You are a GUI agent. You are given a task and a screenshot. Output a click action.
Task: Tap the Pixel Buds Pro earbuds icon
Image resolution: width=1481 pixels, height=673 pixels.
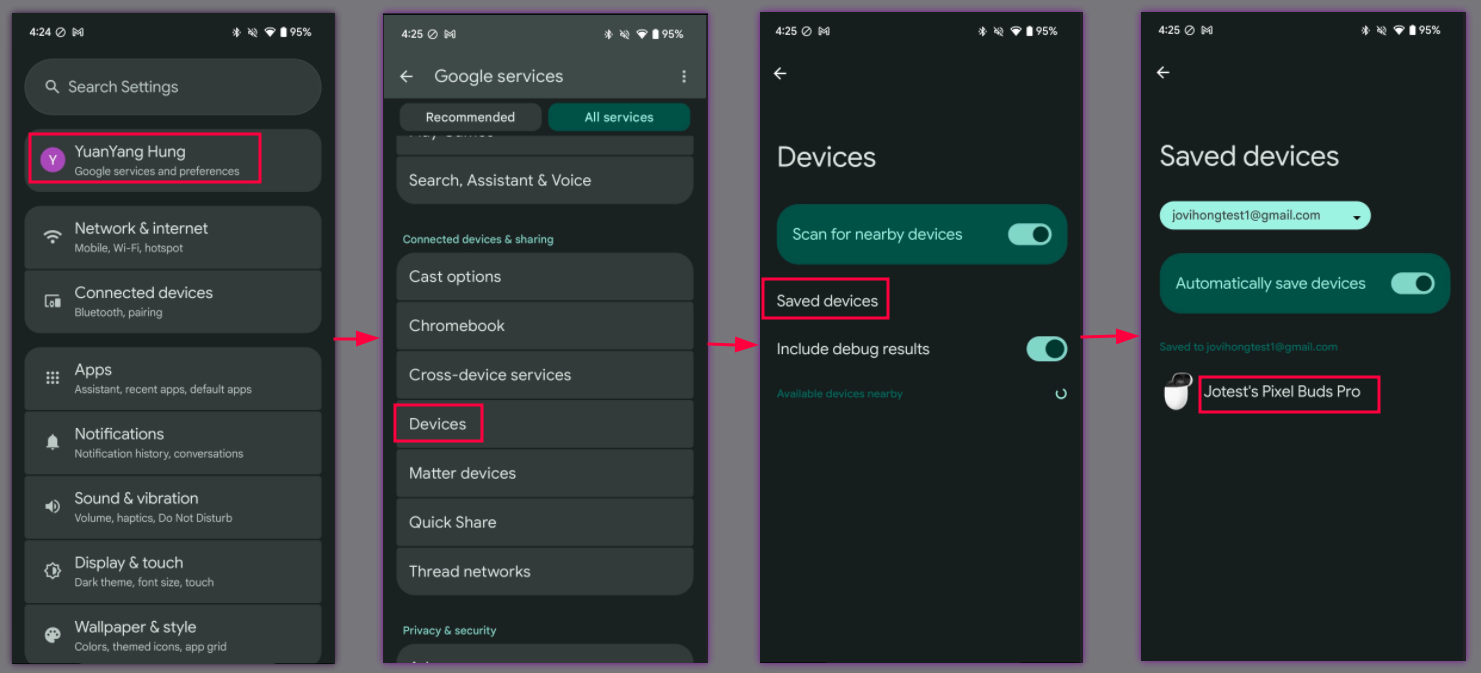click(x=1177, y=392)
